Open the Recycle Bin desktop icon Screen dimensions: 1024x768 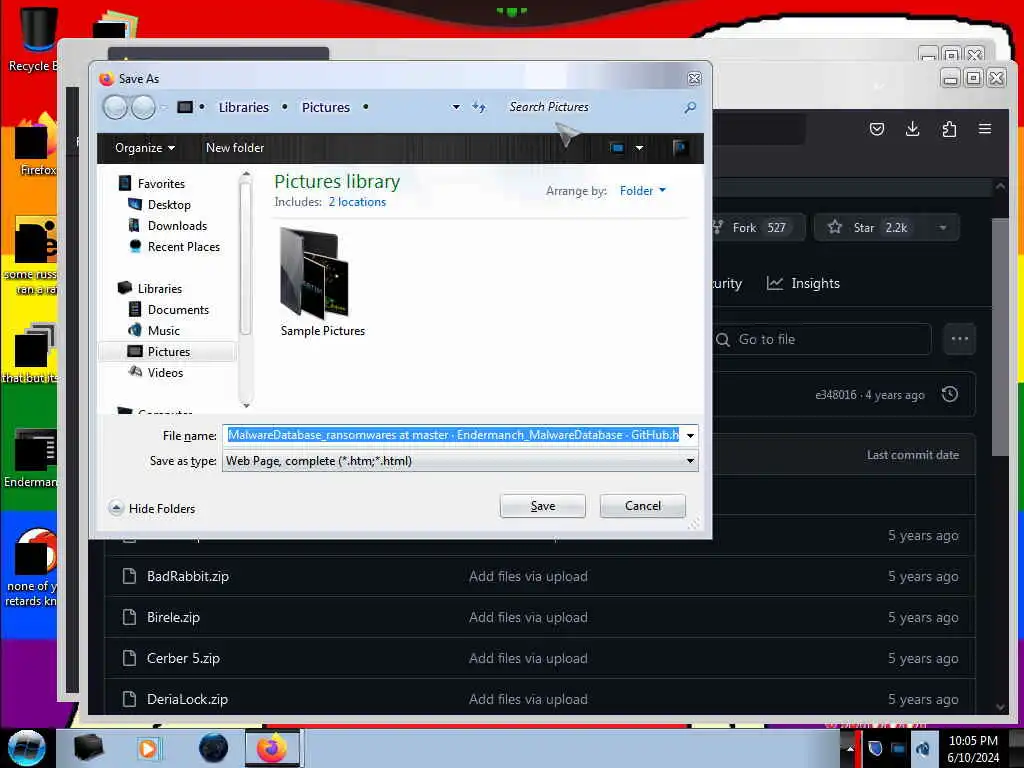(x=36, y=39)
